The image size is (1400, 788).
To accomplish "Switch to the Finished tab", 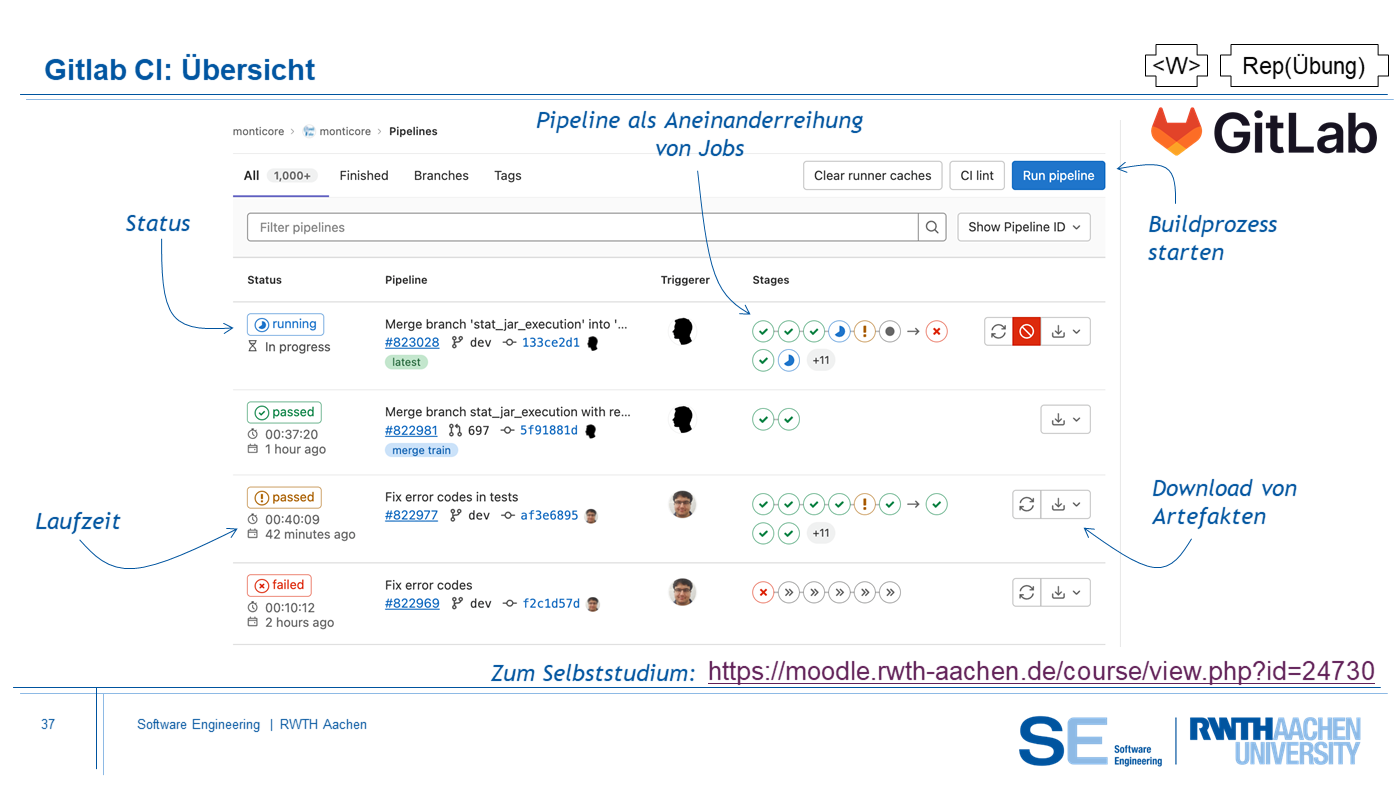I will (x=363, y=175).
